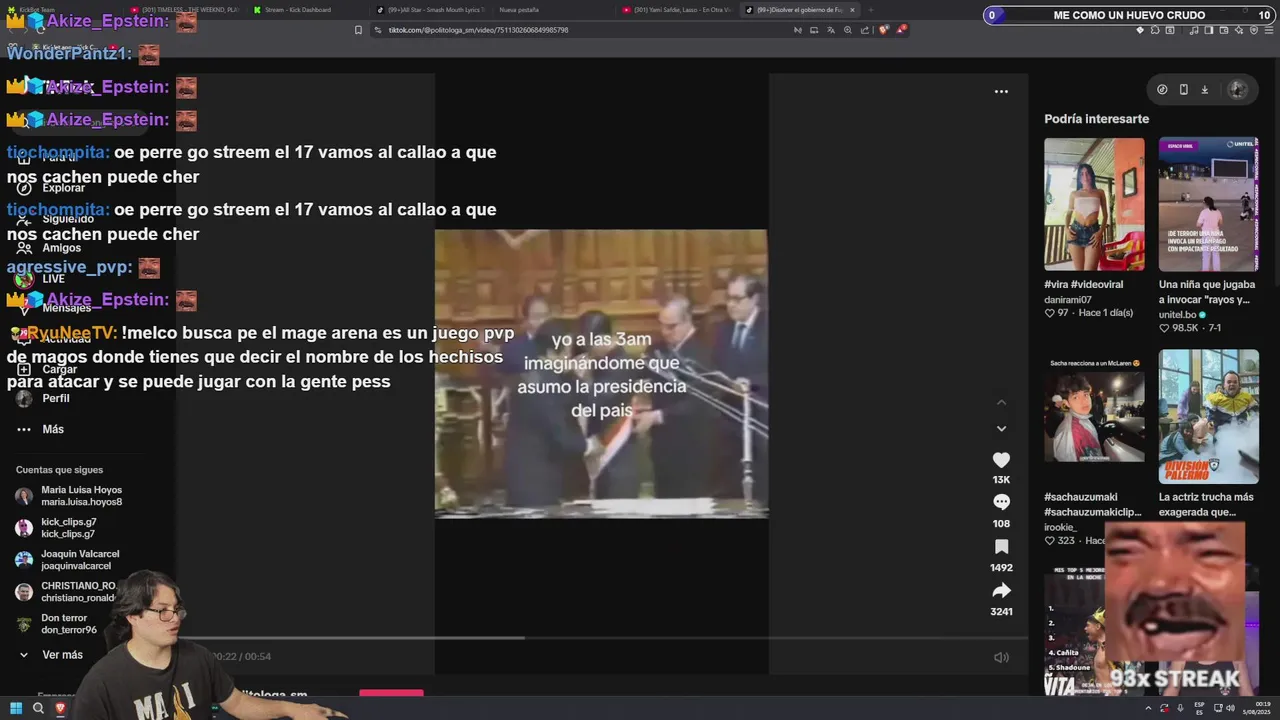1280x720 pixels.
Task: Go to next video with down chevron
Action: click(1001, 429)
